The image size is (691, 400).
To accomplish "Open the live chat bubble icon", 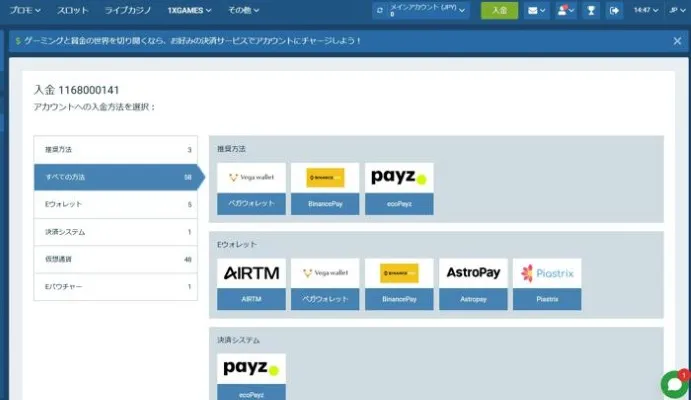I will pyautogui.click(x=674, y=384).
